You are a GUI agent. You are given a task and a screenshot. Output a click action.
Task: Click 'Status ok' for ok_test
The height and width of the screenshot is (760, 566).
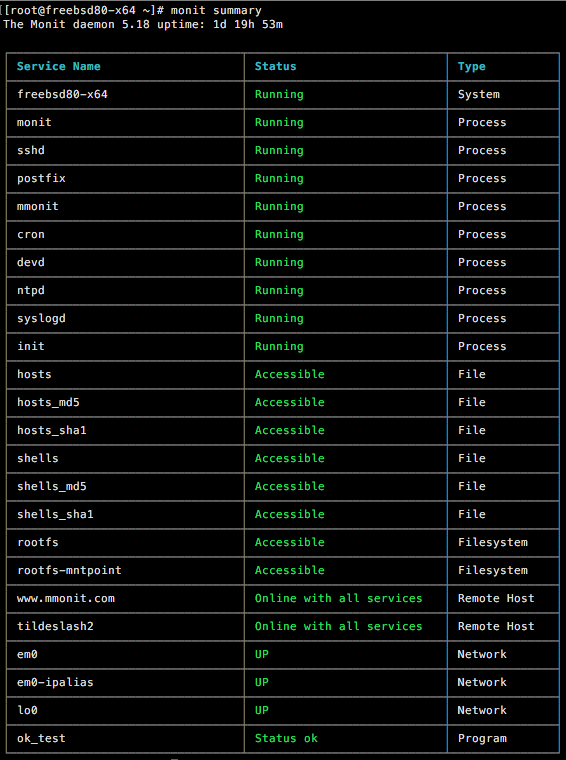tap(286, 738)
